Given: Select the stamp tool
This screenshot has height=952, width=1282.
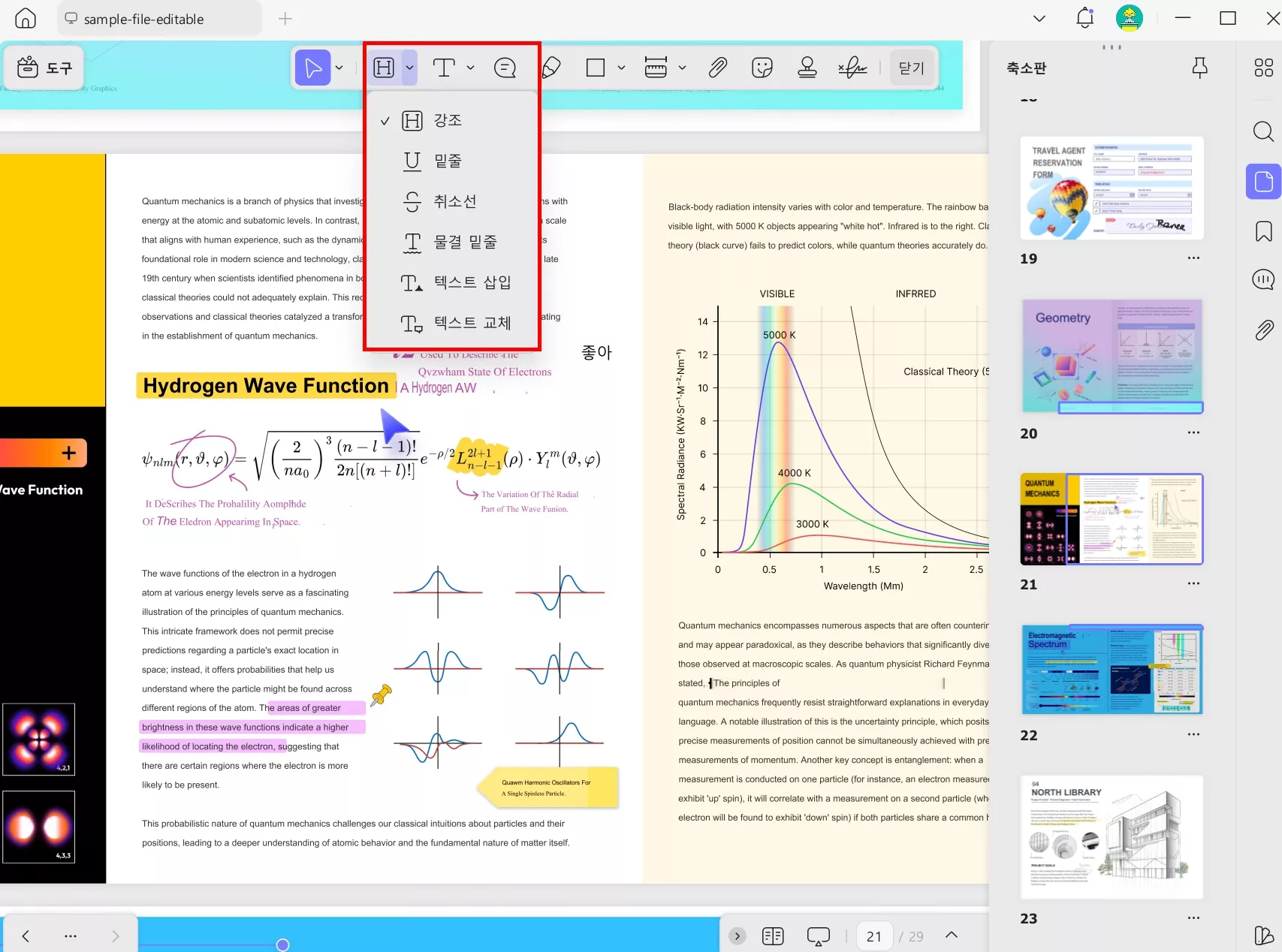Looking at the screenshot, I should tap(807, 68).
